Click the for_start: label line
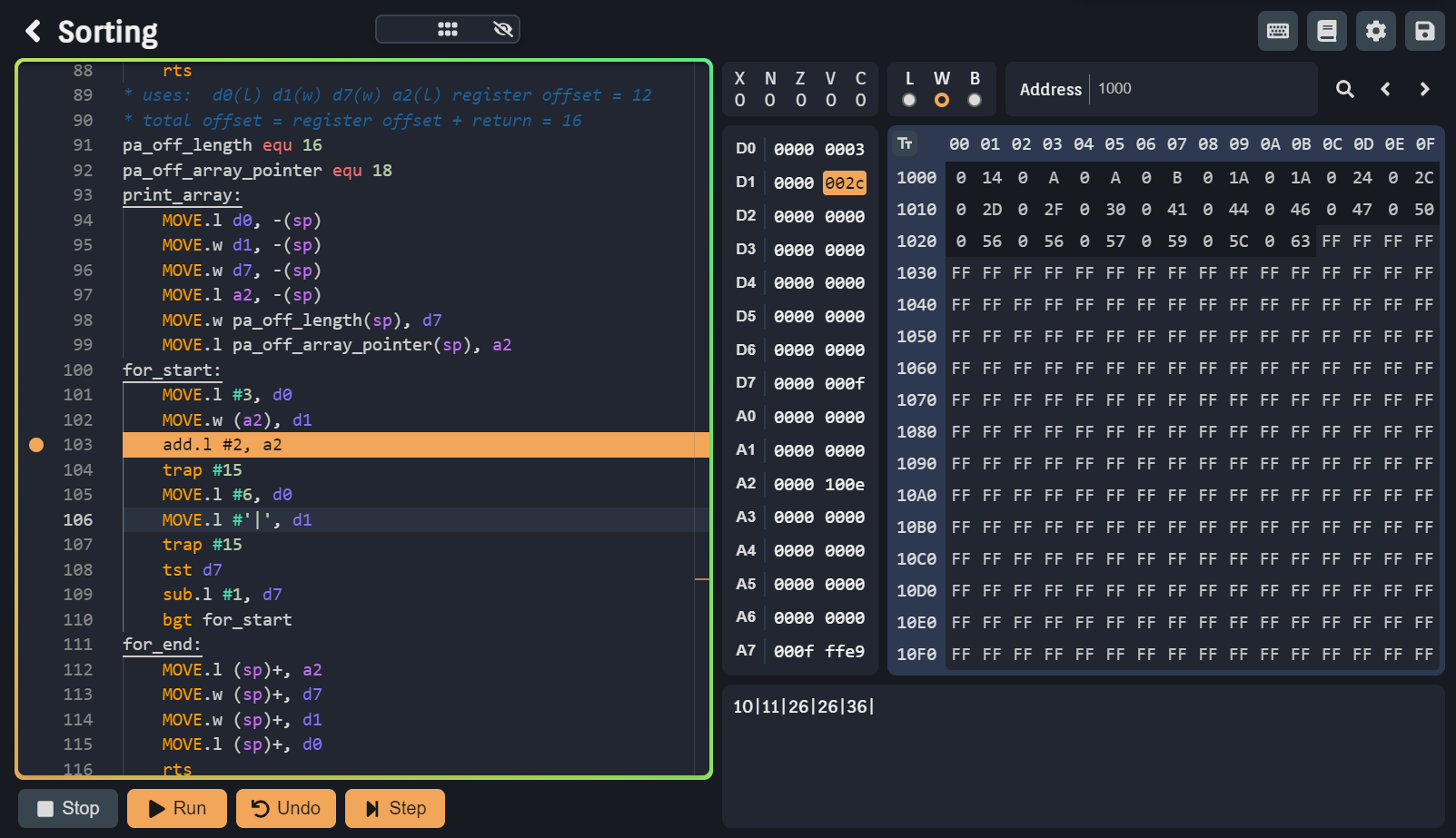The width and height of the screenshot is (1456, 838). [x=172, y=370]
